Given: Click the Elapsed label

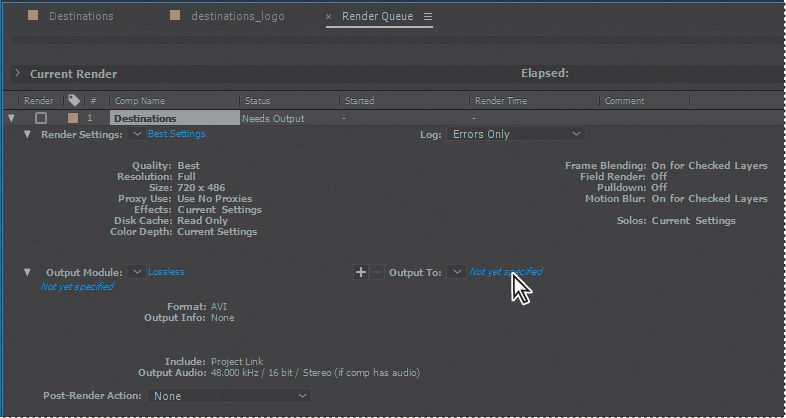Looking at the screenshot, I should click(545, 73).
